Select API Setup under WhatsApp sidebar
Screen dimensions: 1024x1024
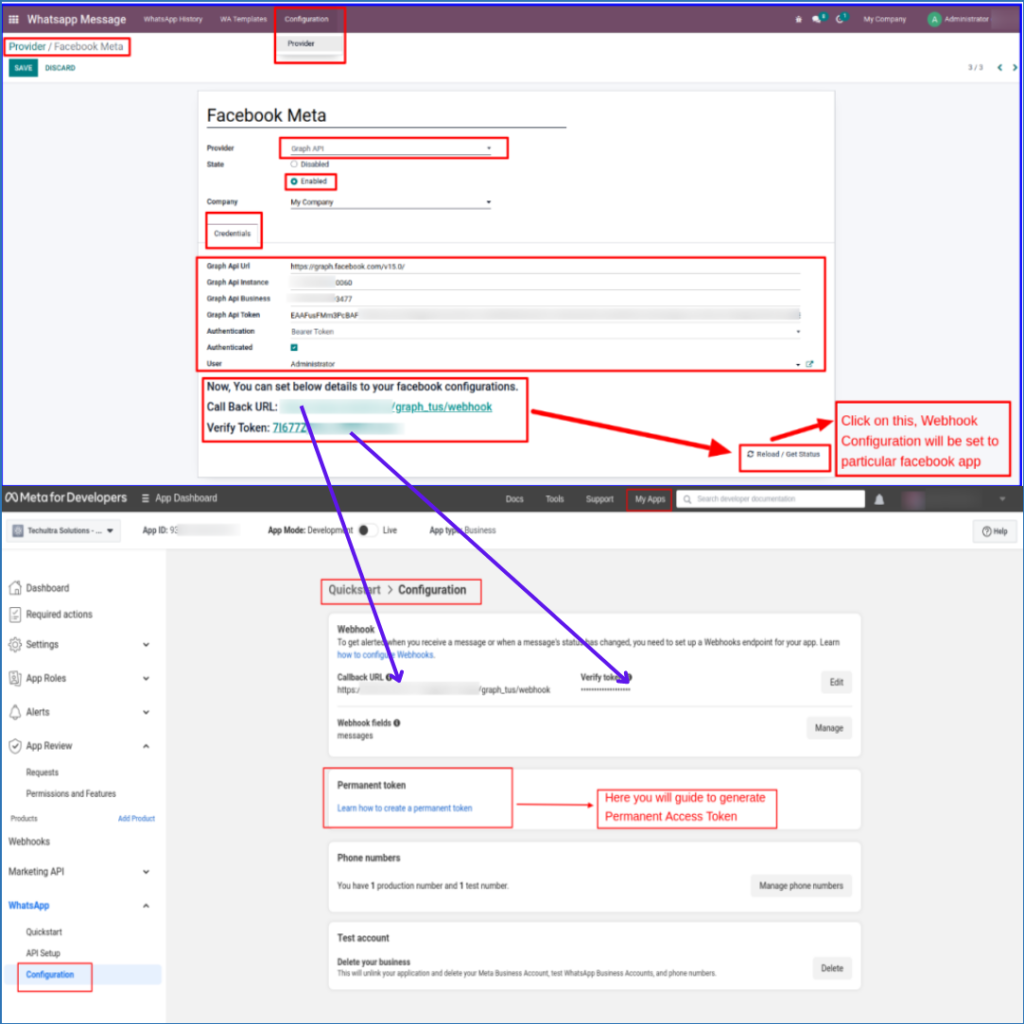[43, 953]
